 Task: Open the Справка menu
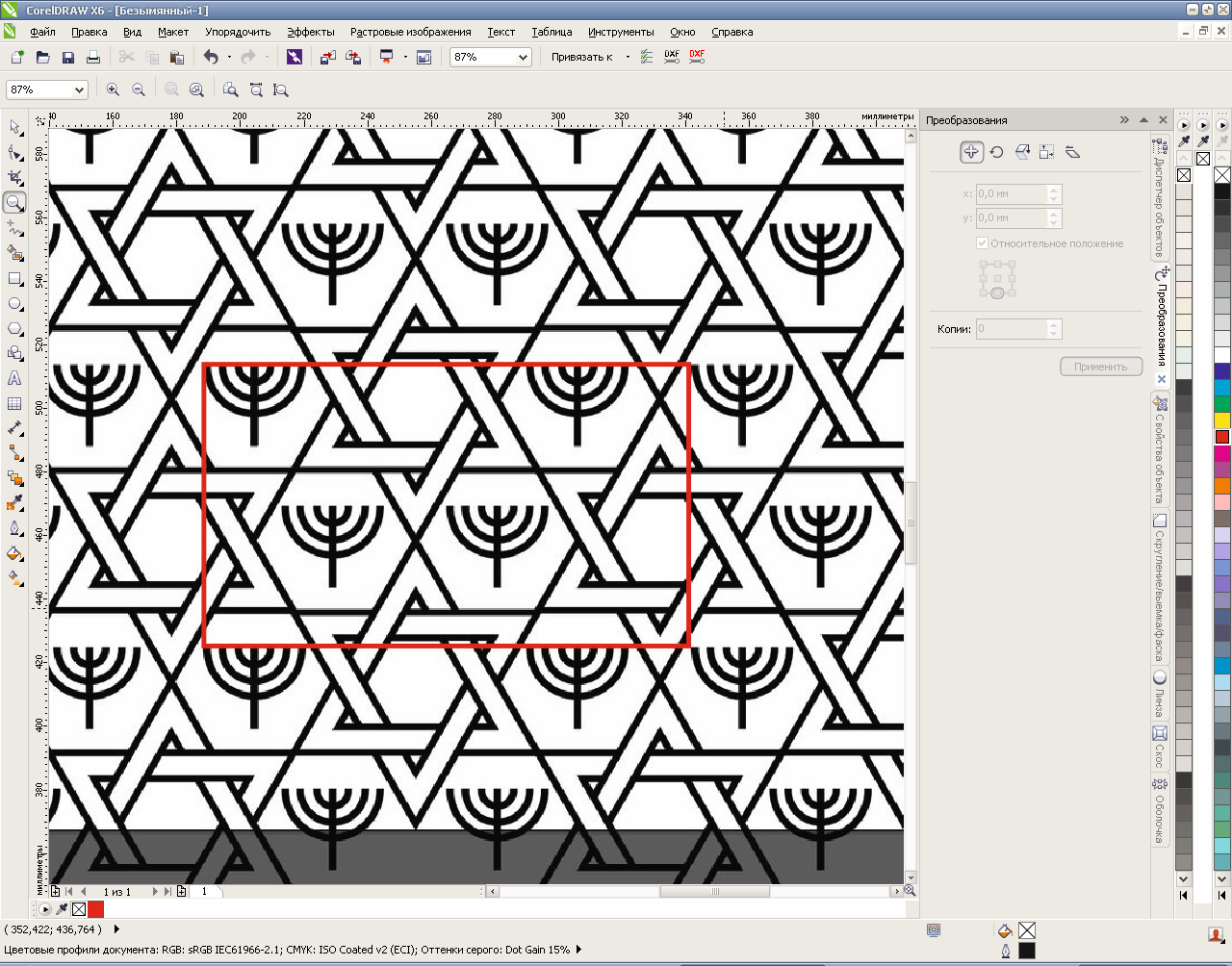coord(732,32)
